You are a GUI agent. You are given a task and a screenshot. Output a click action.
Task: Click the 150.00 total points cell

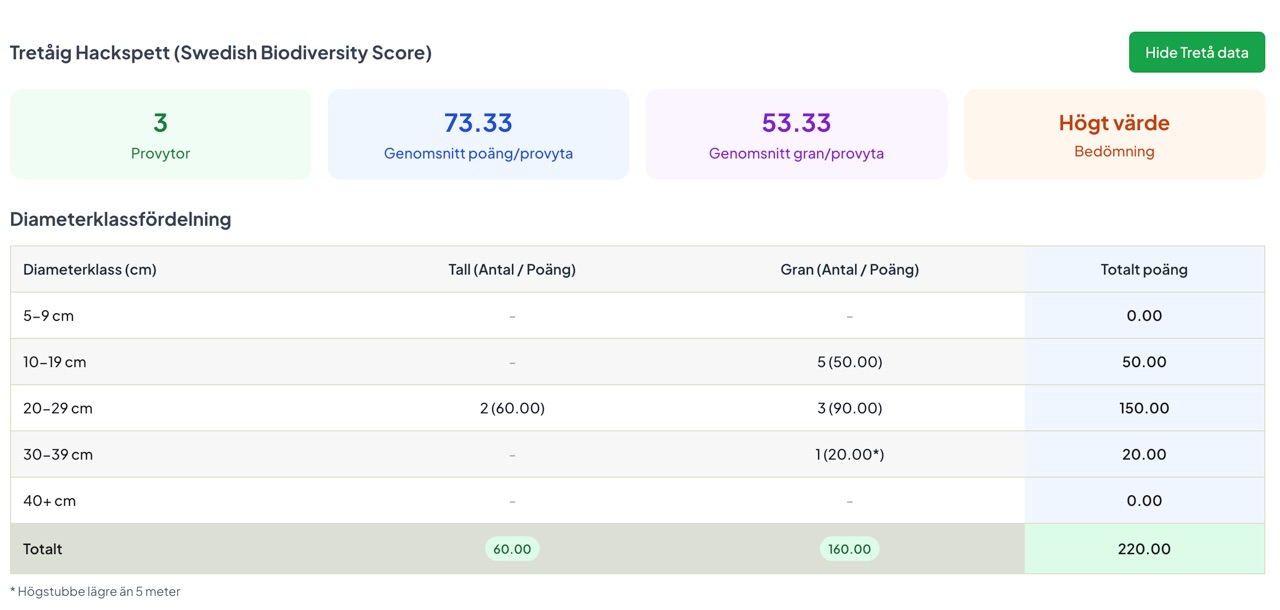(x=1144, y=408)
